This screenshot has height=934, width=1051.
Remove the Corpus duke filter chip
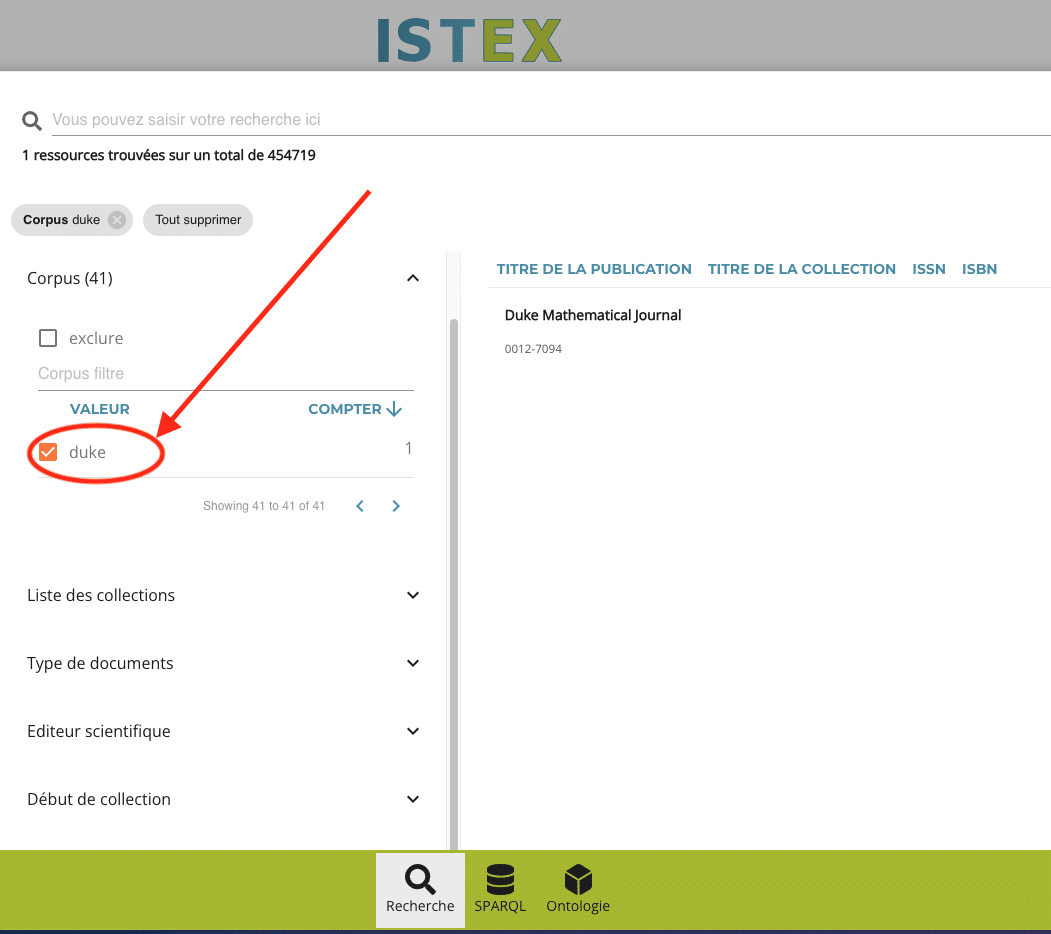coord(117,220)
